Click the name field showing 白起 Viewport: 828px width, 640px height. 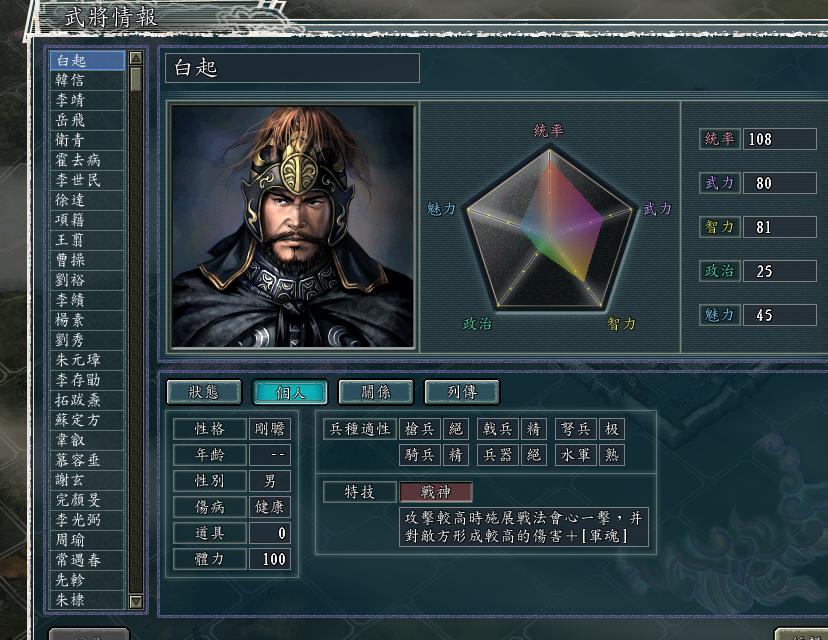click(290, 69)
